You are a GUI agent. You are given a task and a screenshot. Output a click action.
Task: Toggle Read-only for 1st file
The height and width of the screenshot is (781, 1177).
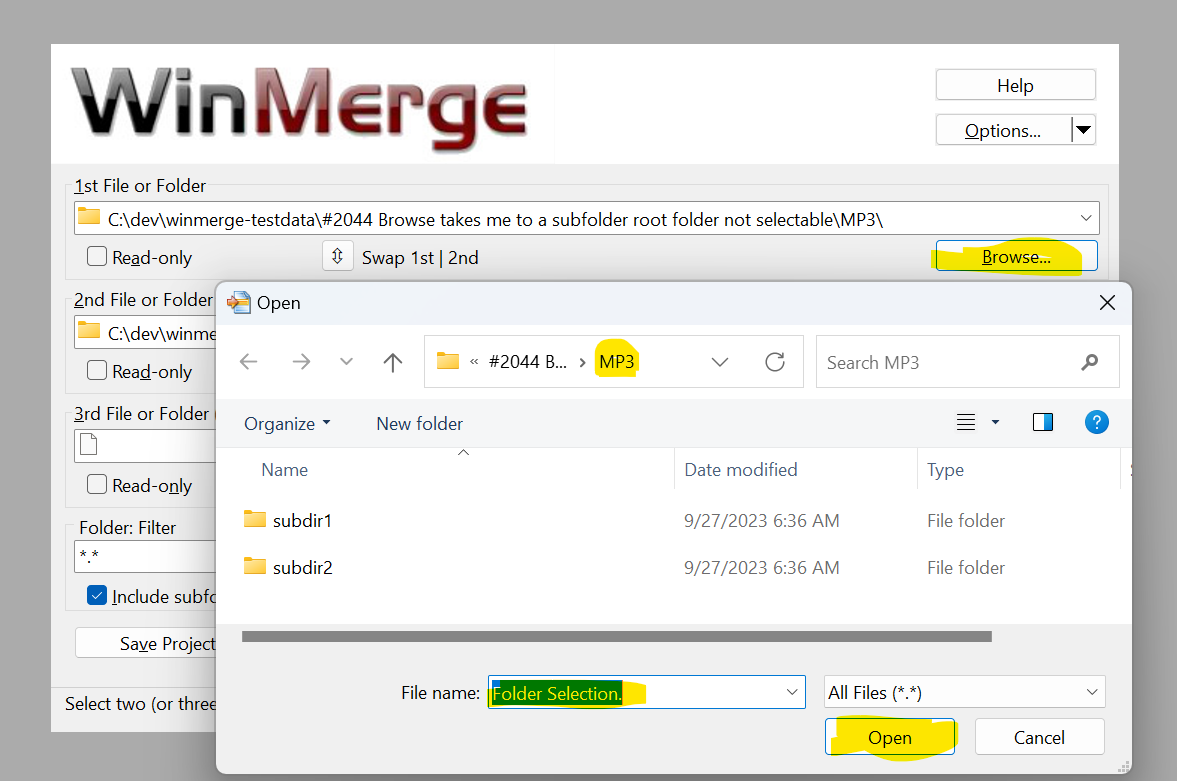(x=97, y=257)
